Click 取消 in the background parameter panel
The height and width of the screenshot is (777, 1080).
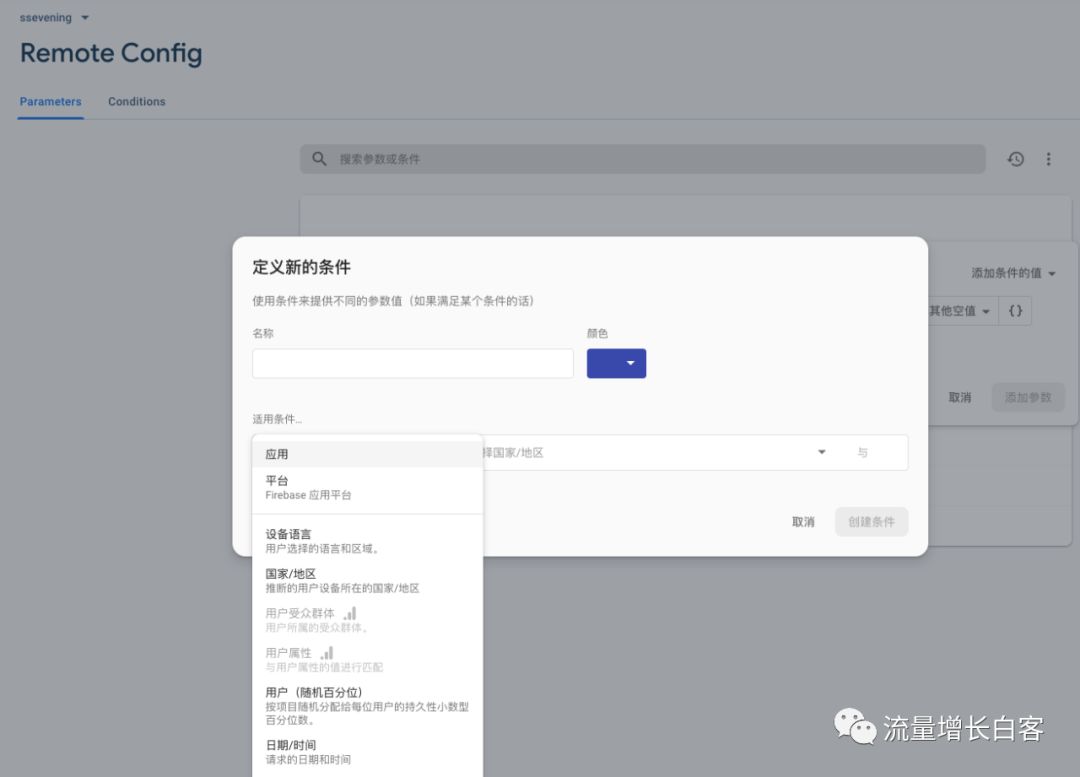pyautogui.click(x=959, y=397)
